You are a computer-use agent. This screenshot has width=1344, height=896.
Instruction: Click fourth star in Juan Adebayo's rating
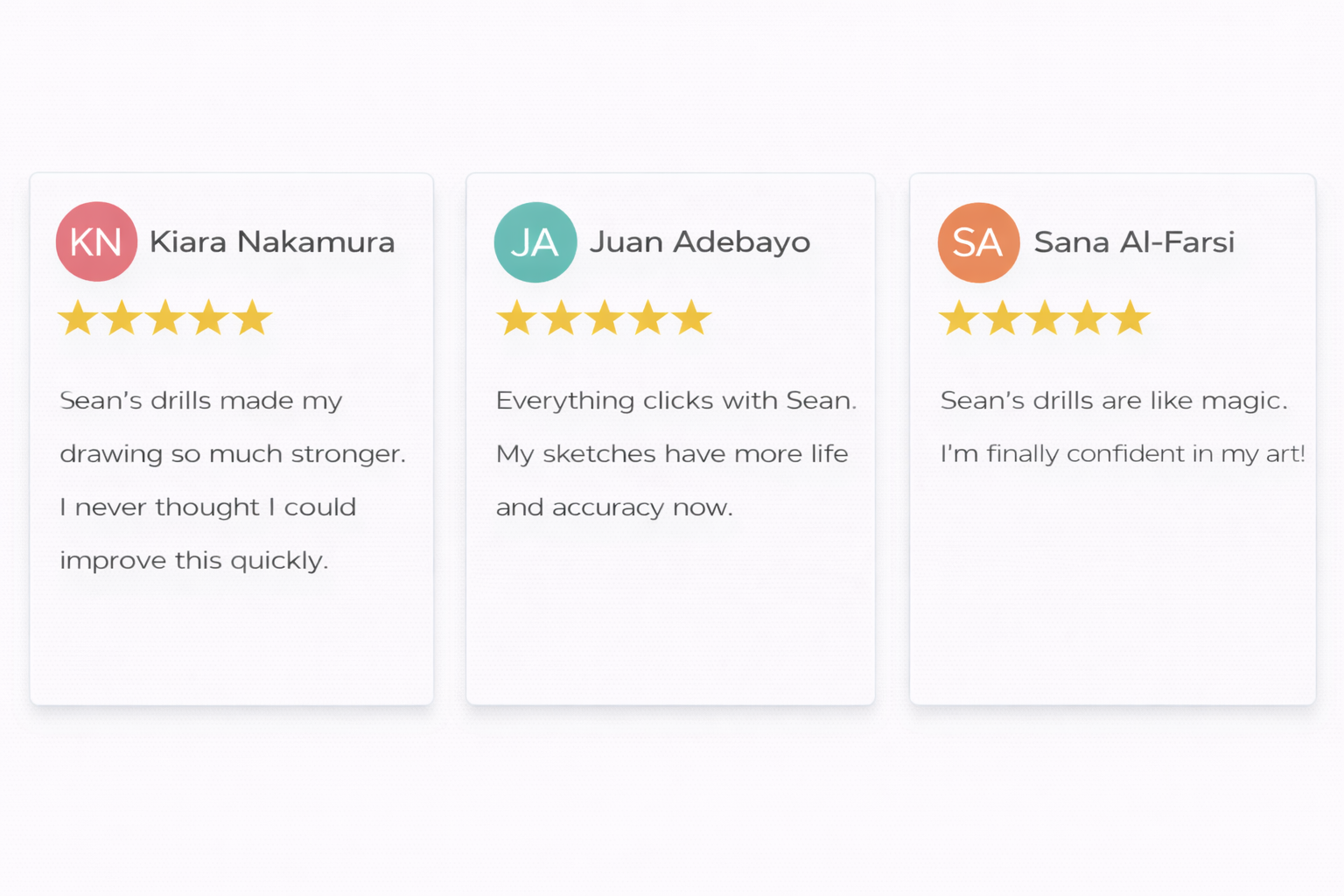coord(648,318)
